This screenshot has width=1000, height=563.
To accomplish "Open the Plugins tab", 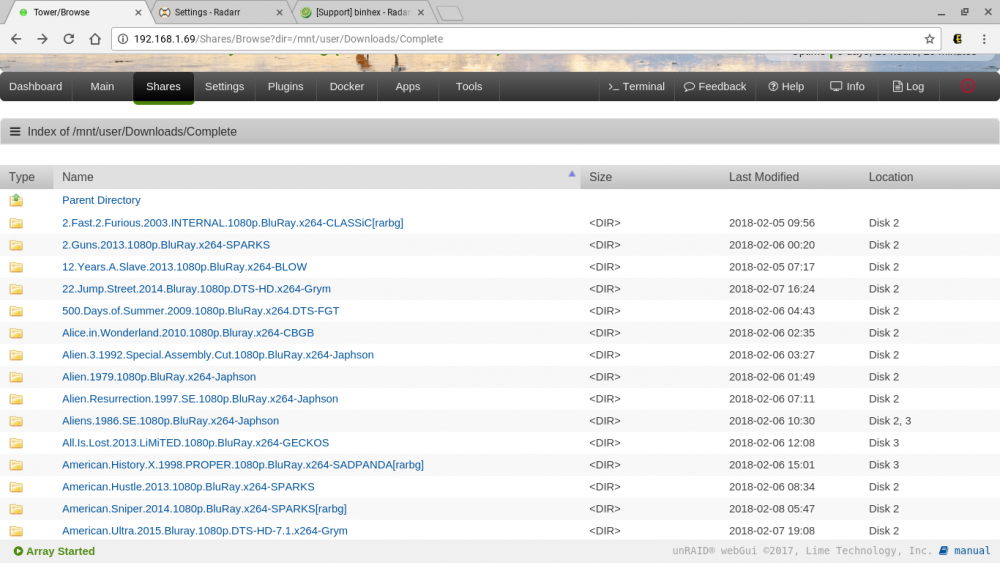I will click(x=286, y=87).
